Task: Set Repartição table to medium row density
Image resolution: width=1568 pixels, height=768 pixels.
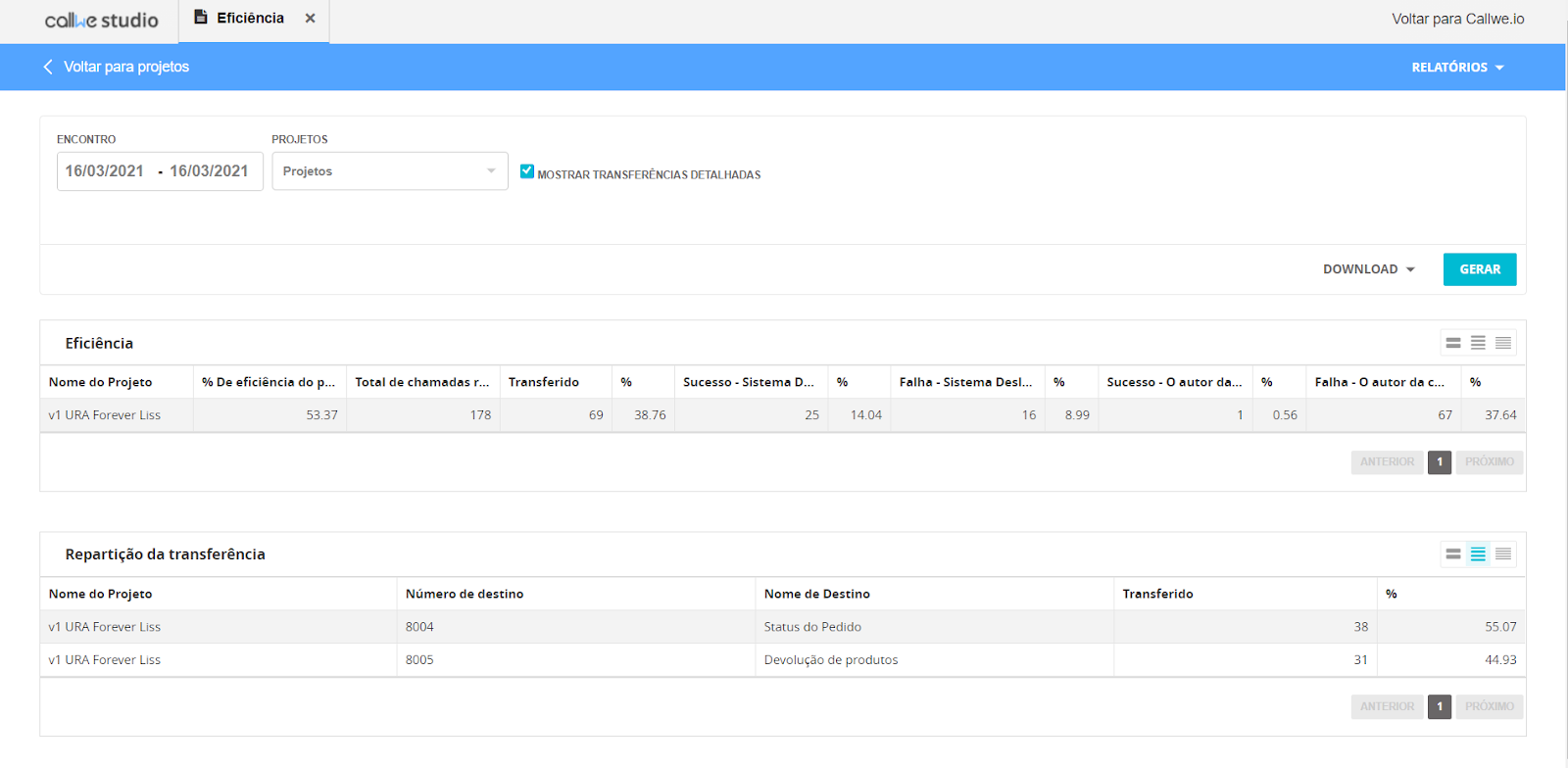Action: point(1478,554)
